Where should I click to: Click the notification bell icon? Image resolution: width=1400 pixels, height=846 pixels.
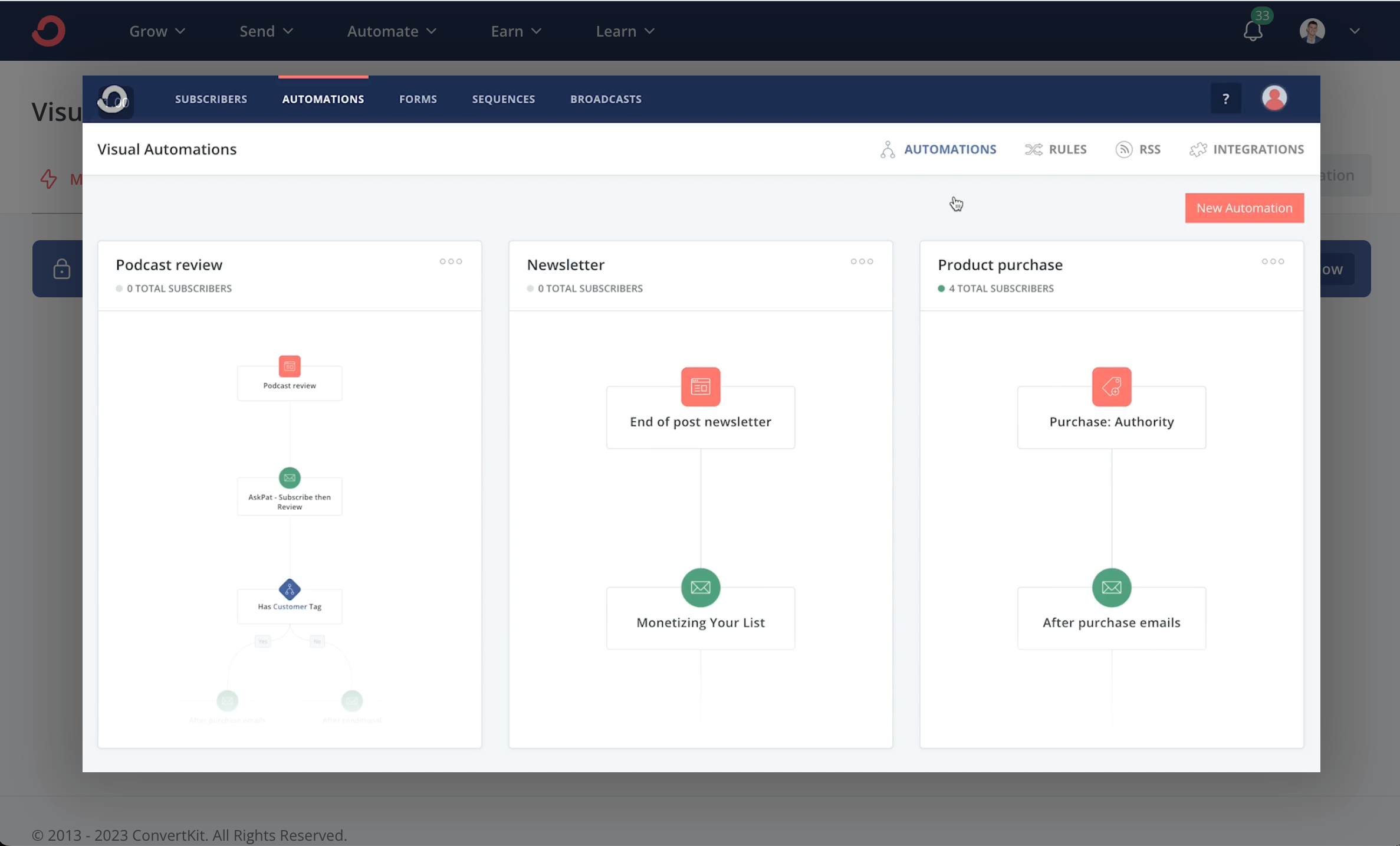tap(1253, 31)
